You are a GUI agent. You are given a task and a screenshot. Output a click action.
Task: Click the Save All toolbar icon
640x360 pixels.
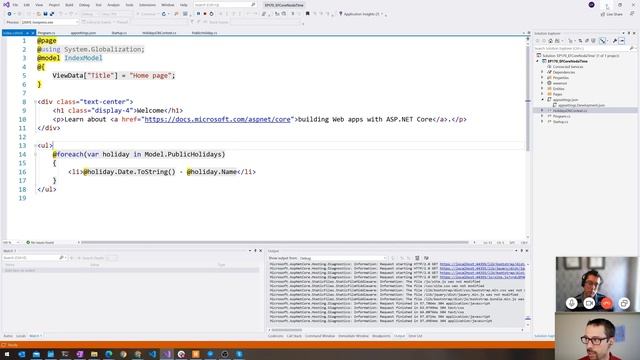click(52, 14)
